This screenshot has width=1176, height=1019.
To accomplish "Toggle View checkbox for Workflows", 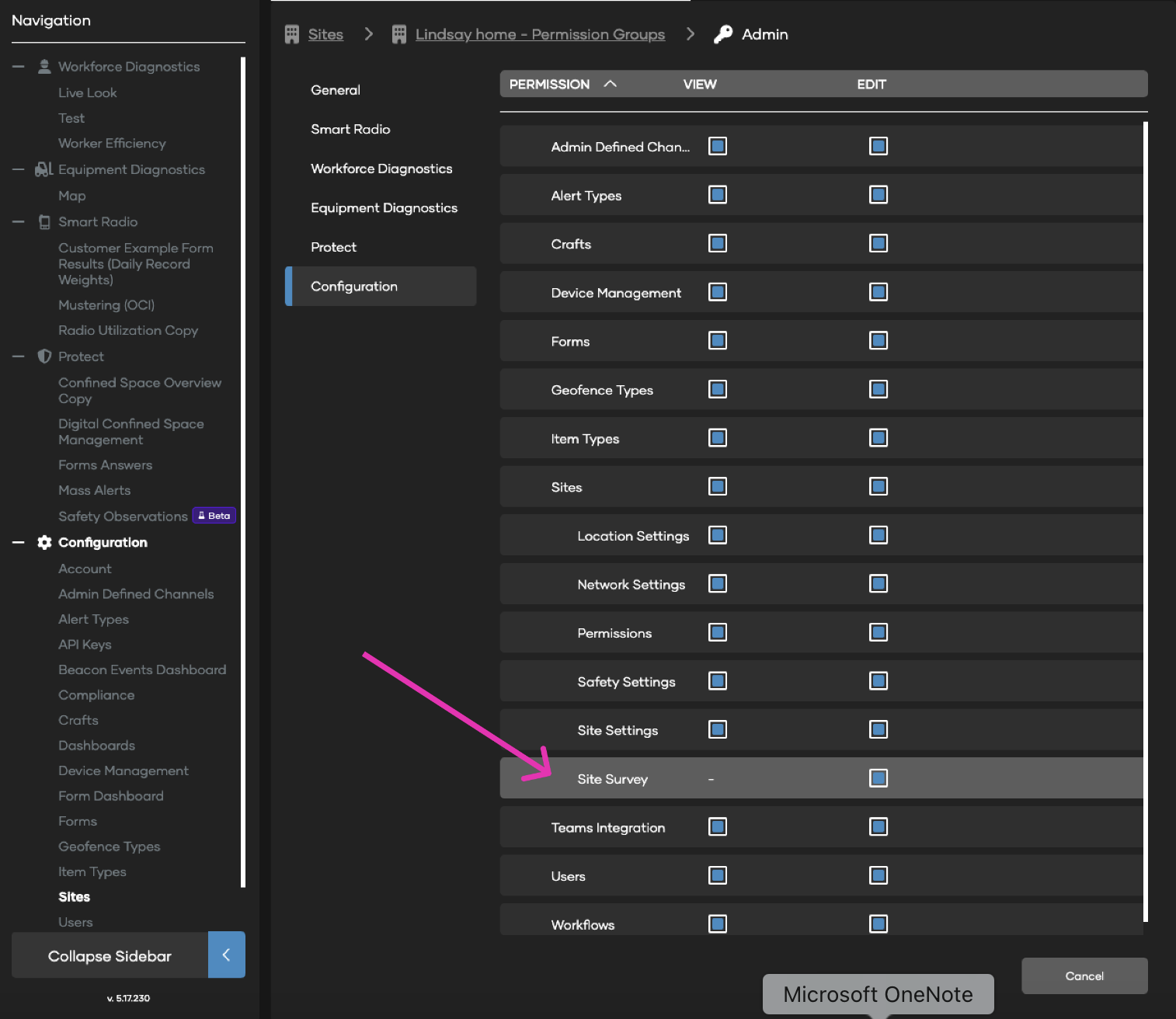I will click(718, 924).
